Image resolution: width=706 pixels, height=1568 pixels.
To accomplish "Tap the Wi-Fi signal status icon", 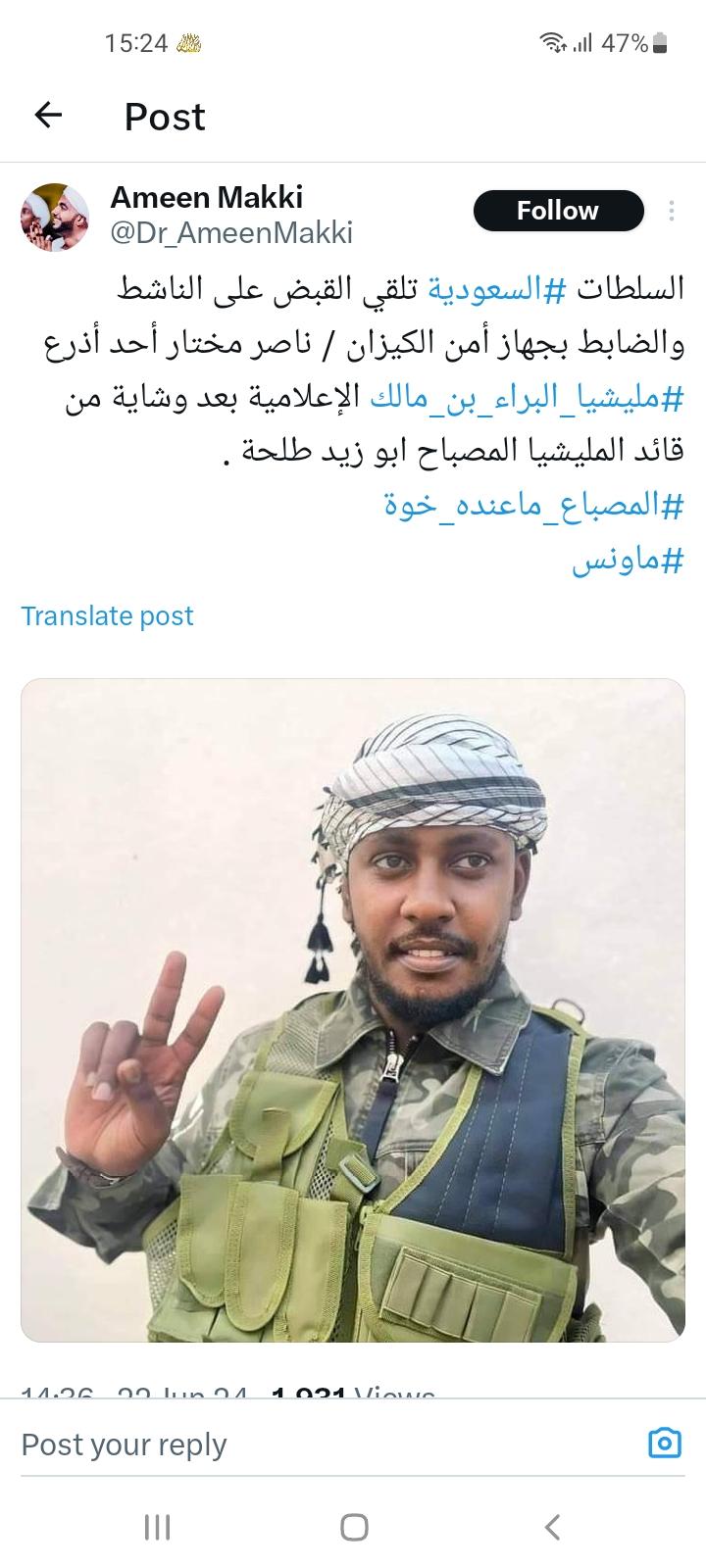I will point(552,42).
